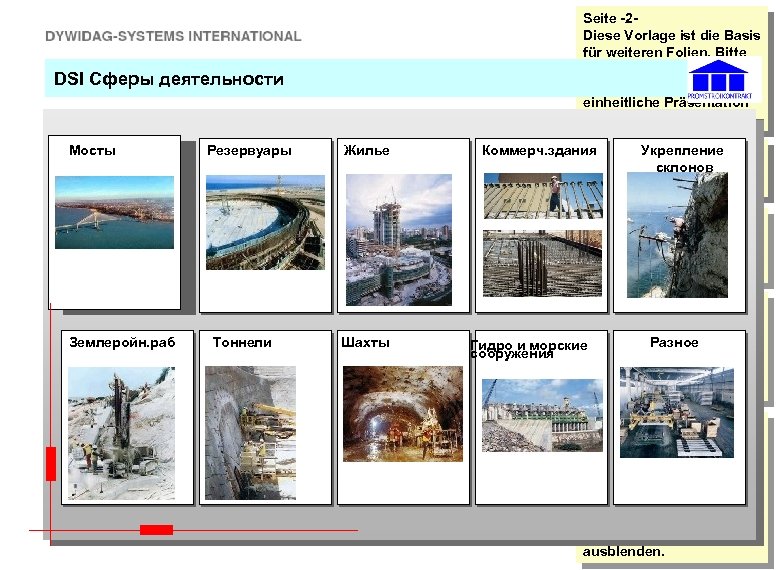Click the Шахты mine tunnel photo

[403, 414]
